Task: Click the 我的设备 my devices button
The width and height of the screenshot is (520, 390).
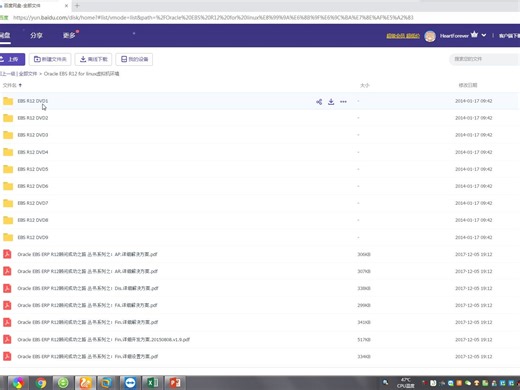Action: 134,59
